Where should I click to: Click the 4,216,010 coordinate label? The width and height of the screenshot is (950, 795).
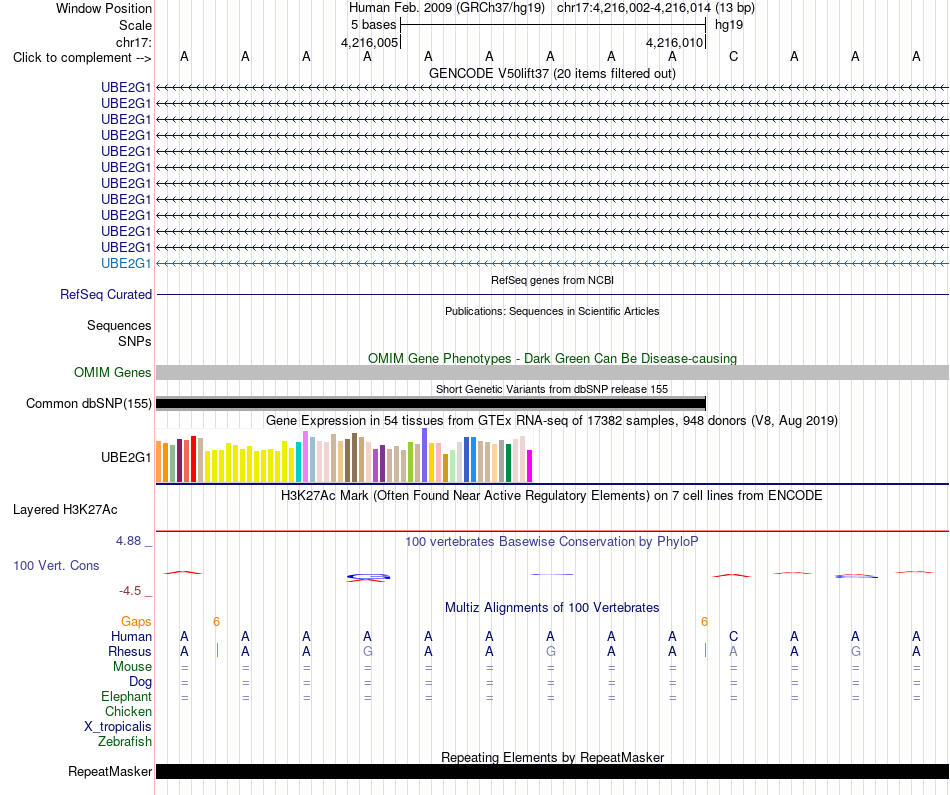[x=674, y=42]
